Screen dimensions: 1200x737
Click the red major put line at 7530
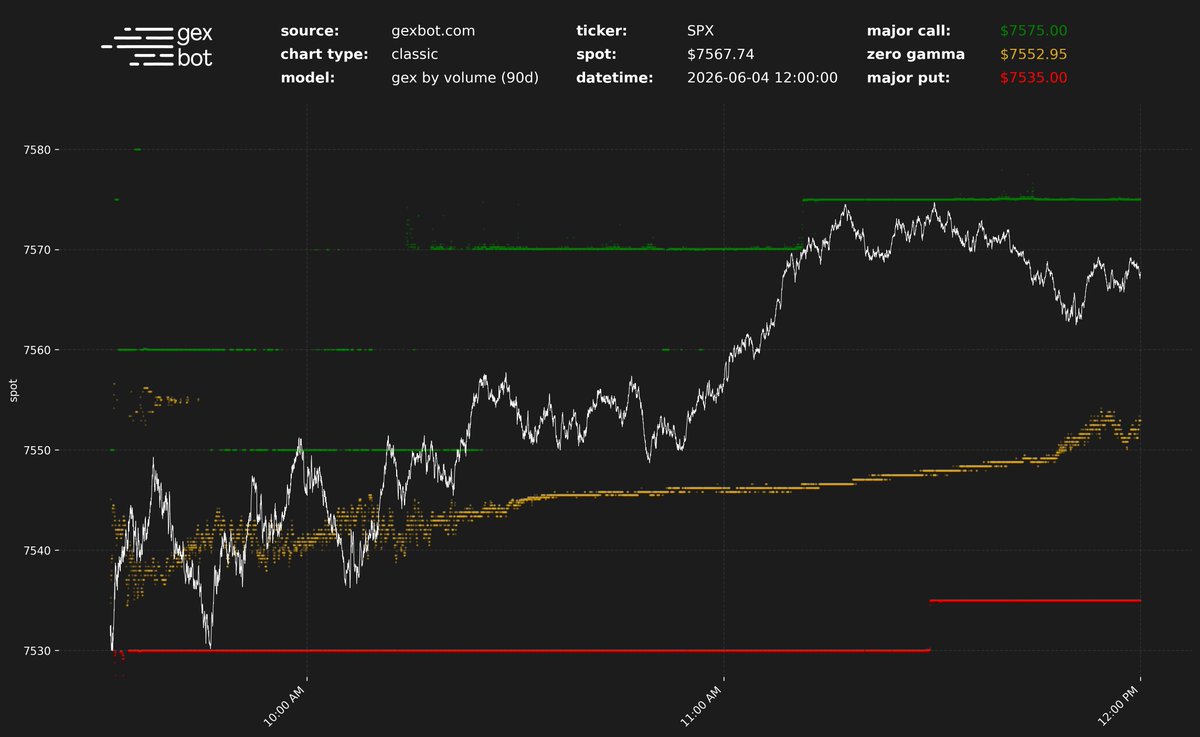pyautogui.click(x=528, y=650)
